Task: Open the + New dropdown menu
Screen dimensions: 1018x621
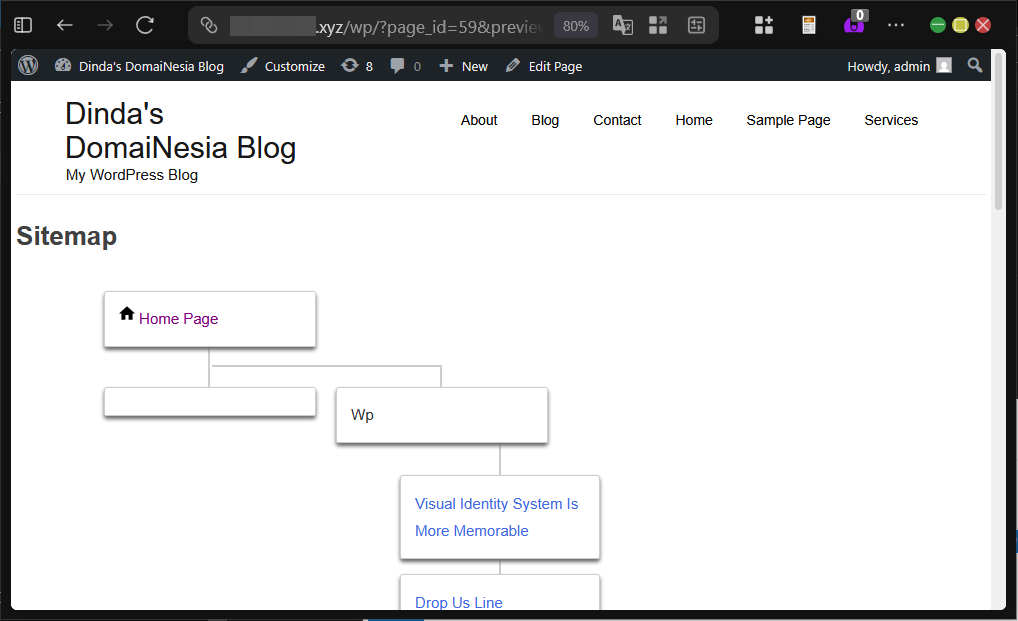Action: (463, 65)
